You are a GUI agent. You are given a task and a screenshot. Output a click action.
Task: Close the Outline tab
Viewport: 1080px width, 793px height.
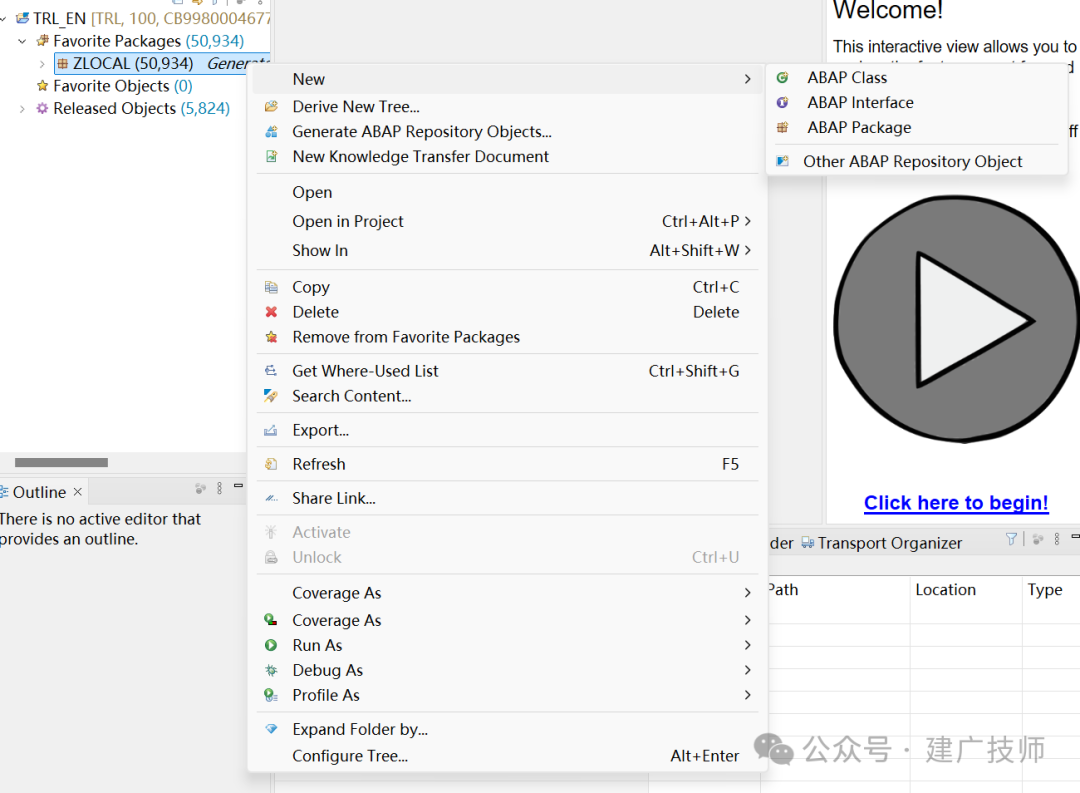pyautogui.click(x=78, y=491)
